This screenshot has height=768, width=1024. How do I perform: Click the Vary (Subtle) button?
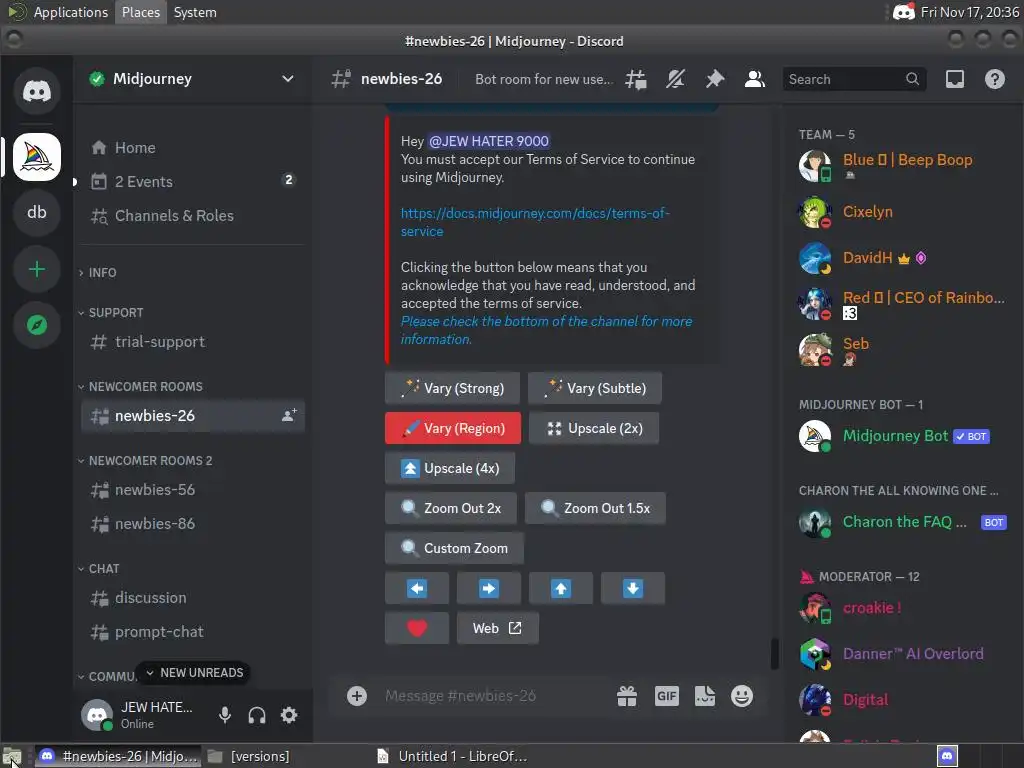click(x=595, y=389)
